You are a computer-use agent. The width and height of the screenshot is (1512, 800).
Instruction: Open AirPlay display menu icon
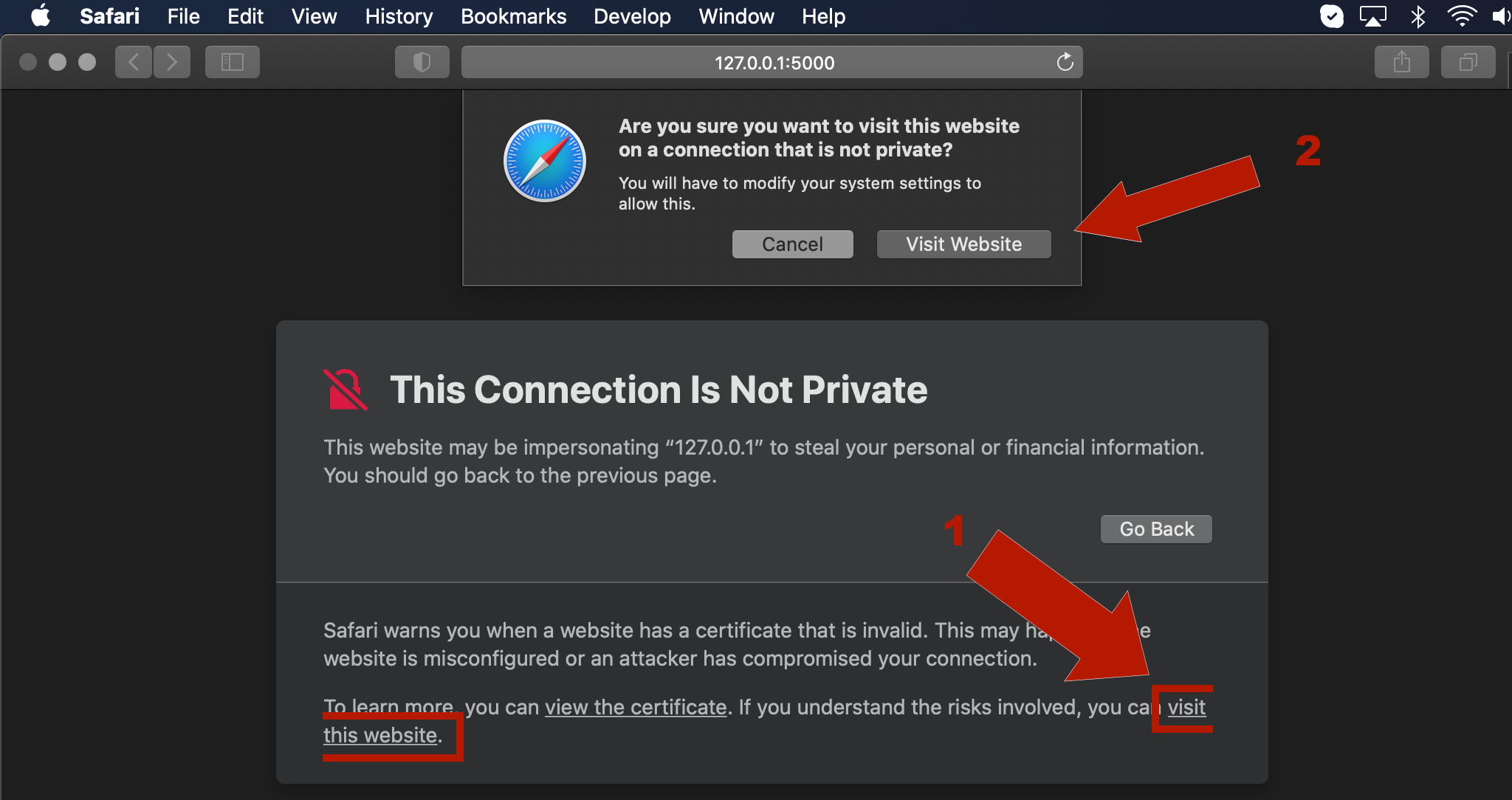(x=1373, y=15)
